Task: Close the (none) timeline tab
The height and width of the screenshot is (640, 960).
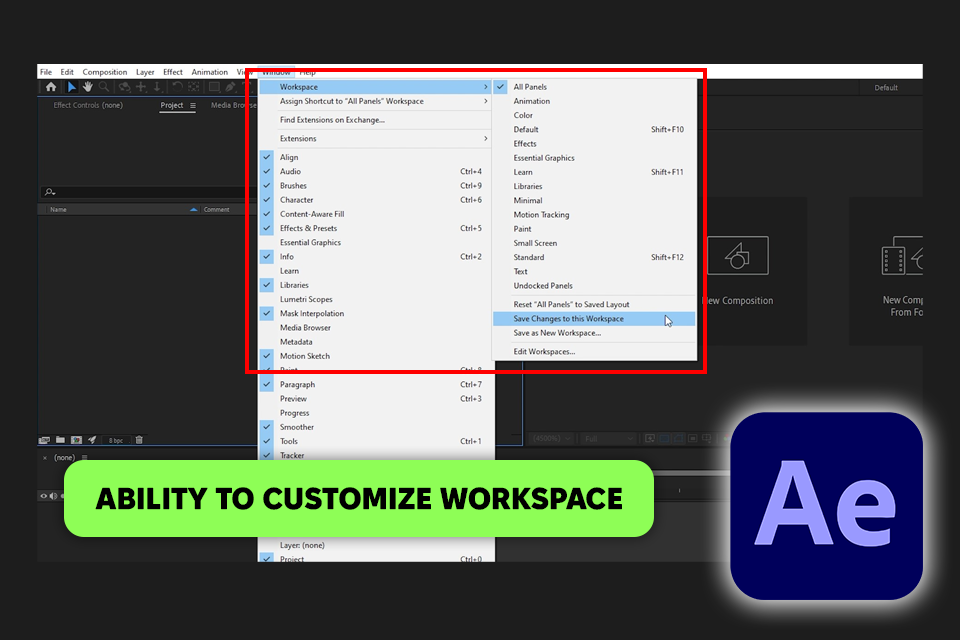Action: coord(45,457)
